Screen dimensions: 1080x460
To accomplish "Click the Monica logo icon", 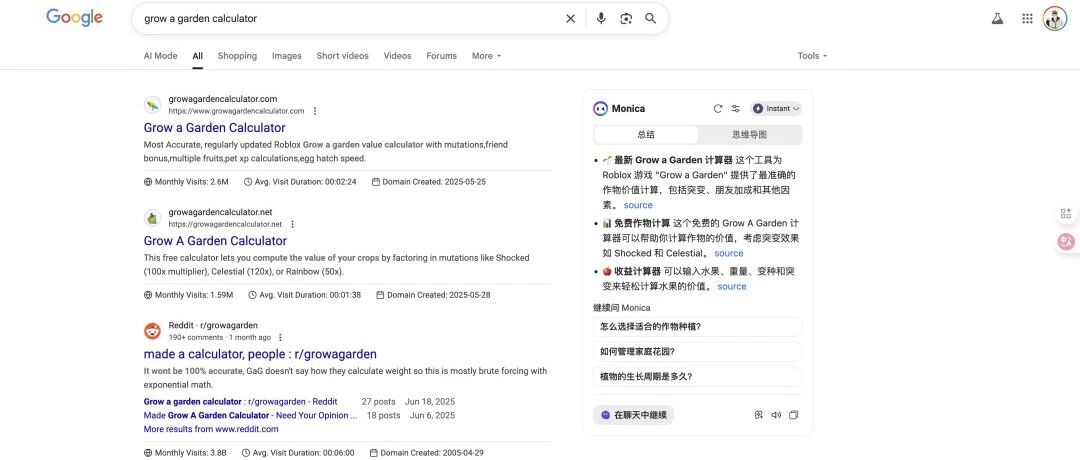I will pyautogui.click(x=600, y=109).
